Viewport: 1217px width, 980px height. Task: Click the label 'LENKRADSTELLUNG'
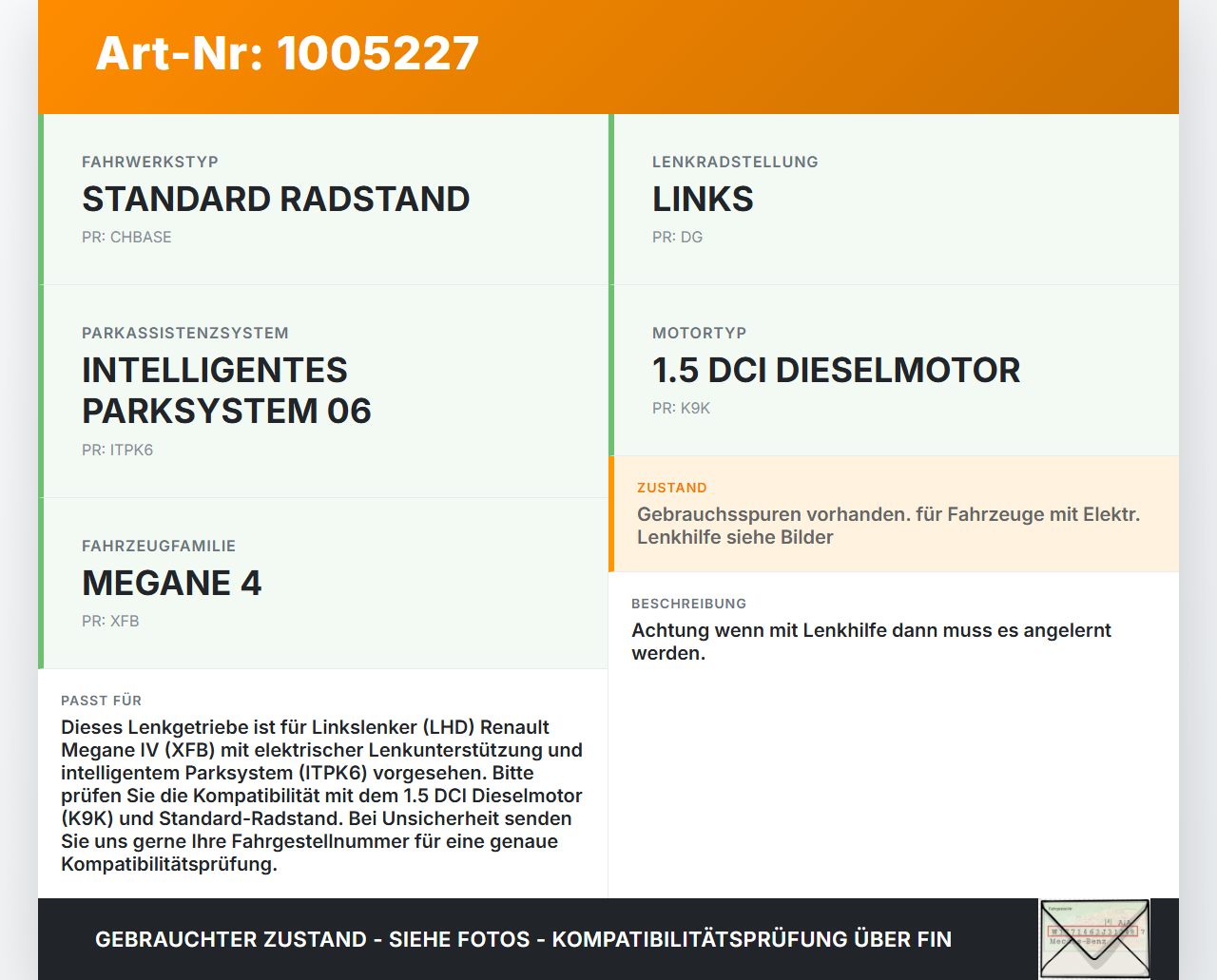point(735,162)
